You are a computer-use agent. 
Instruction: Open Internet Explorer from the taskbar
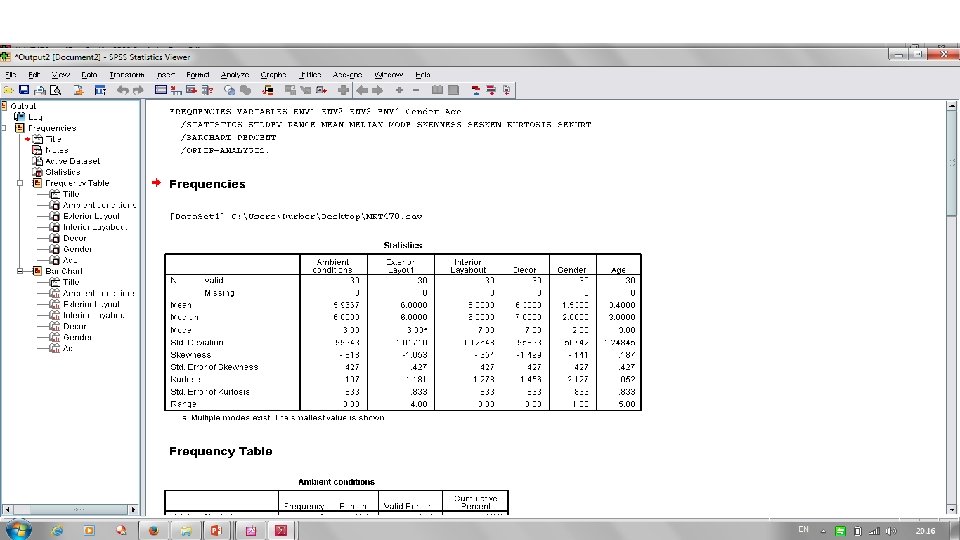[x=57, y=530]
